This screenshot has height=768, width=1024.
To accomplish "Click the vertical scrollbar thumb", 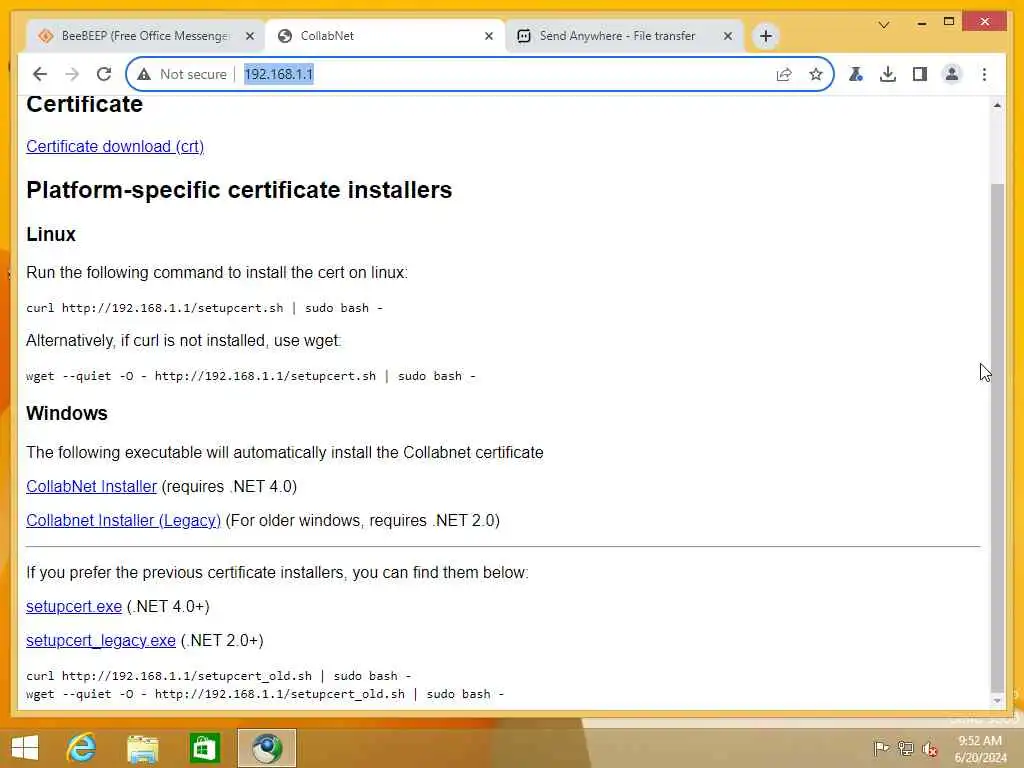I will 997,438.
